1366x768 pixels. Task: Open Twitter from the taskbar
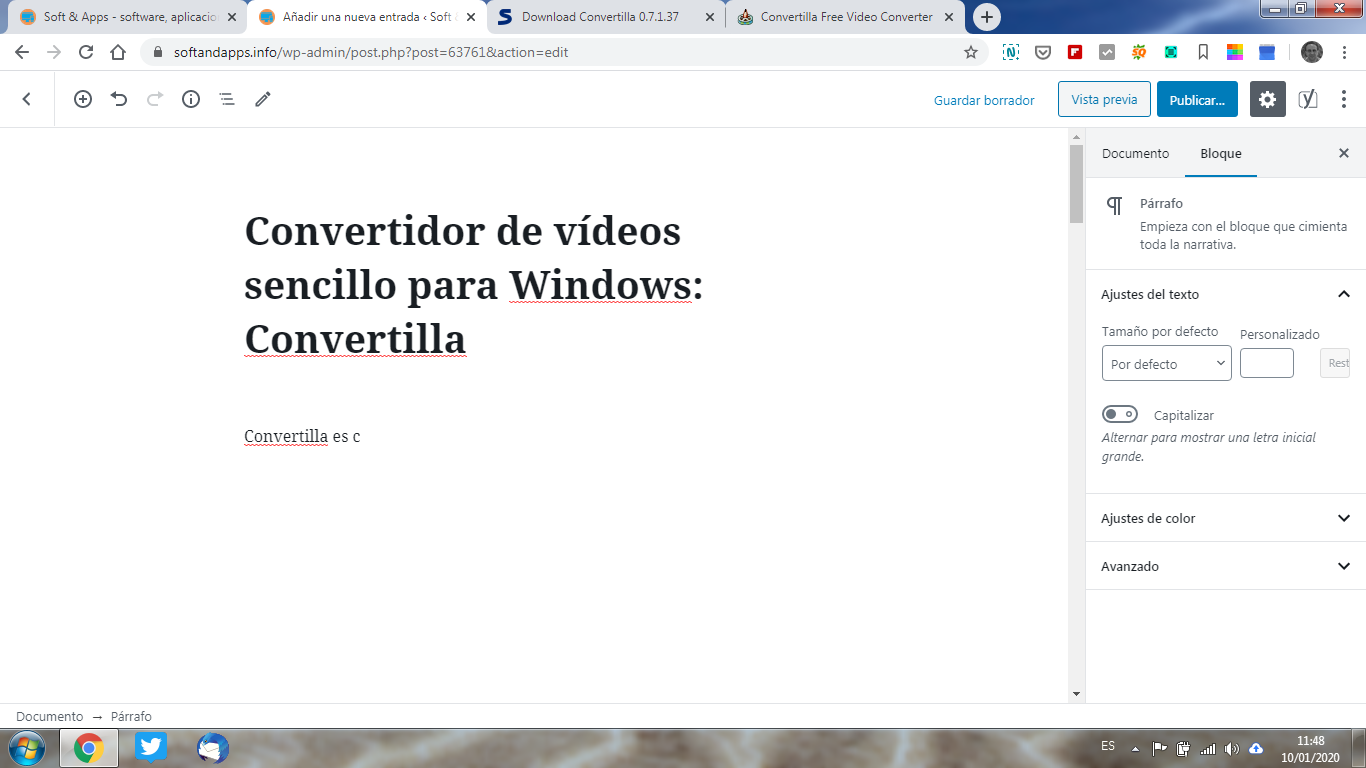click(x=151, y=748)
